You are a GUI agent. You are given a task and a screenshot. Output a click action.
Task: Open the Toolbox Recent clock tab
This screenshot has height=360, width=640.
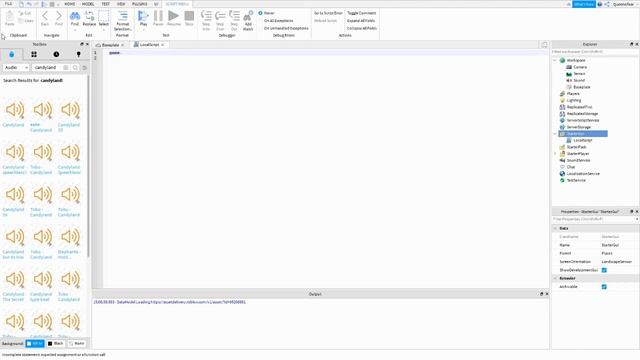click(x=56, y=54)
